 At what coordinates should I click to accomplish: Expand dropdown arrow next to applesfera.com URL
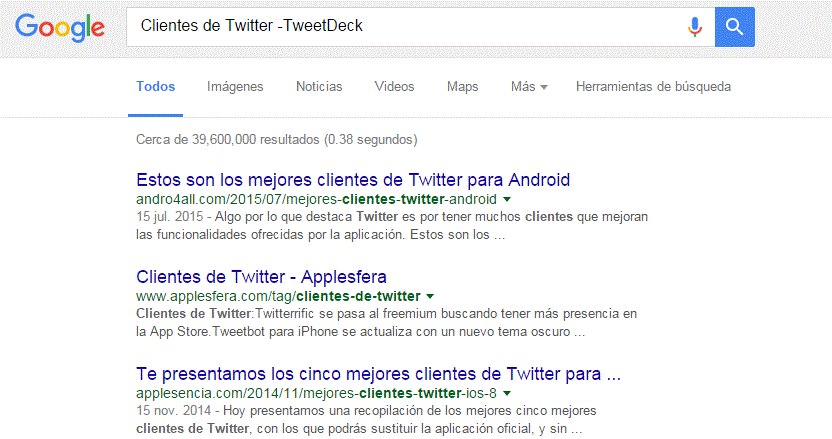click(430, 296)
